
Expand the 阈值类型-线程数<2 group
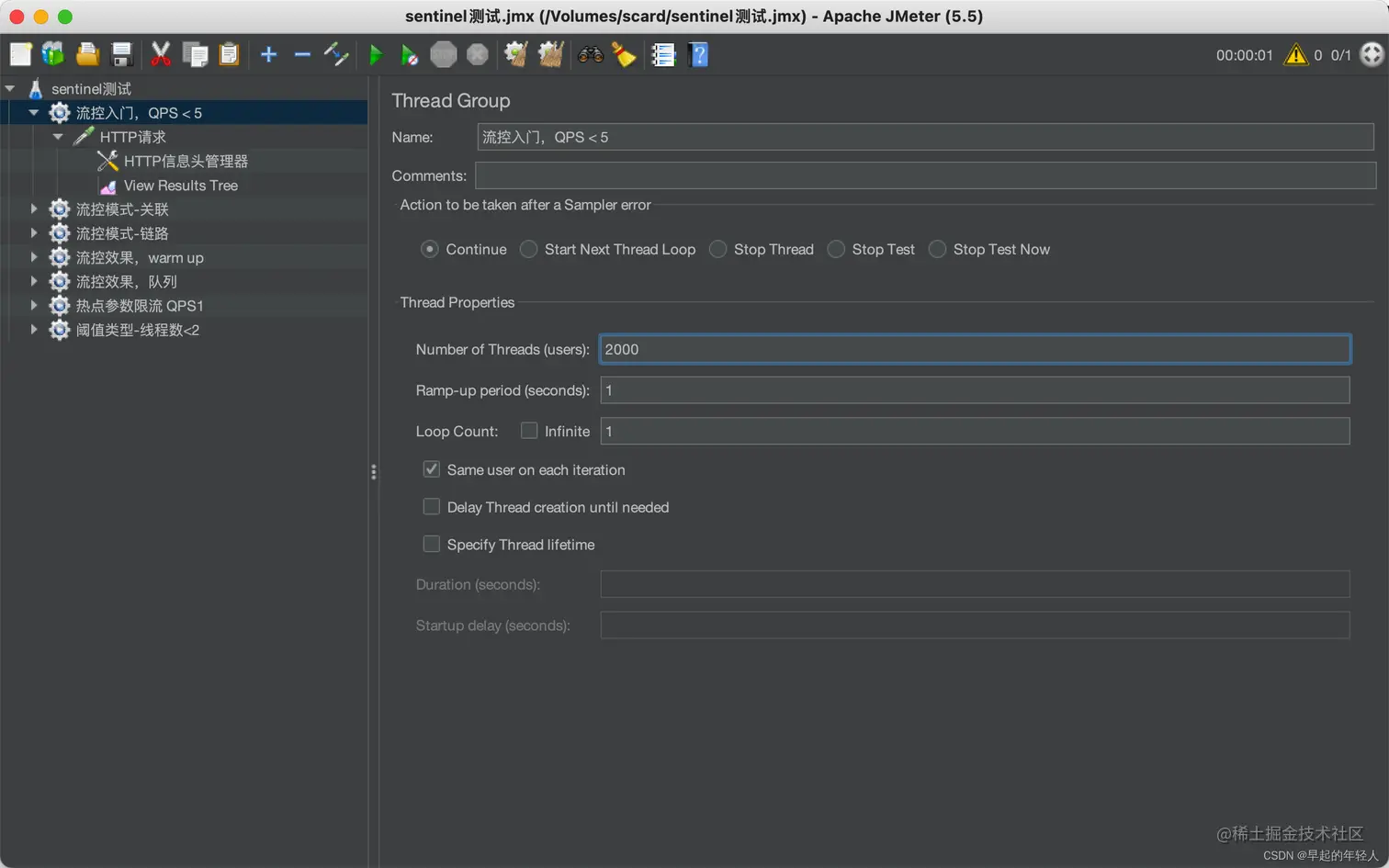34,329
